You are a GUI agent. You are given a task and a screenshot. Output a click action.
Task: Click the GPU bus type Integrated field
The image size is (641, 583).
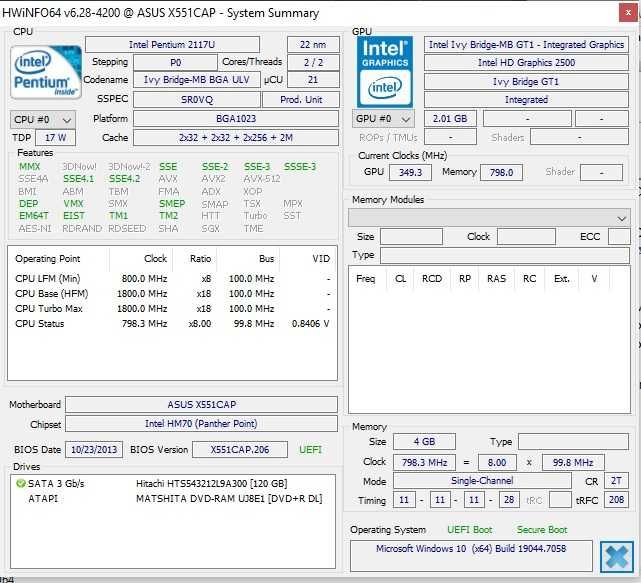coord(526,100)
